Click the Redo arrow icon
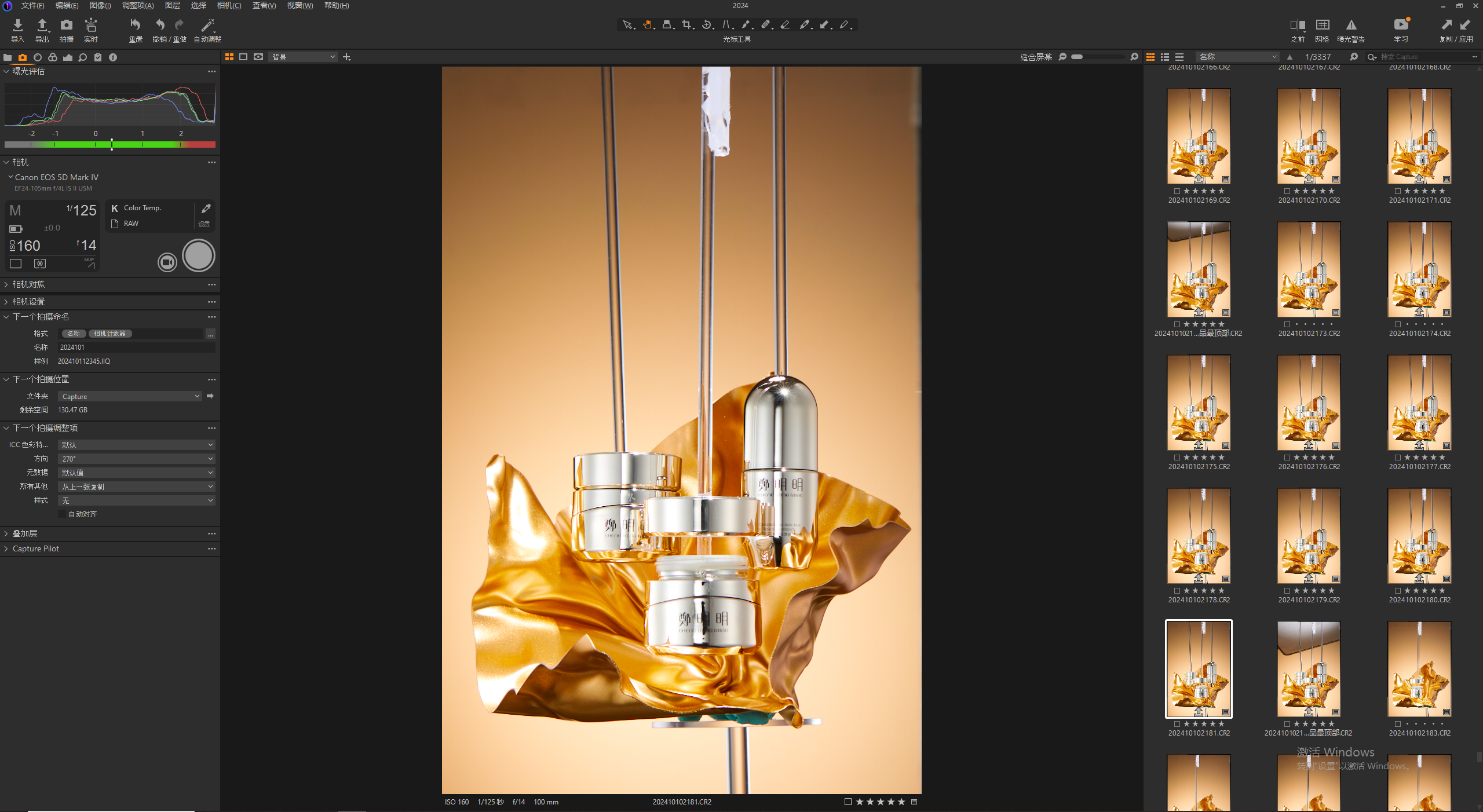The width and height of the screenshot is (1483, 812). [x=180, y=25]
